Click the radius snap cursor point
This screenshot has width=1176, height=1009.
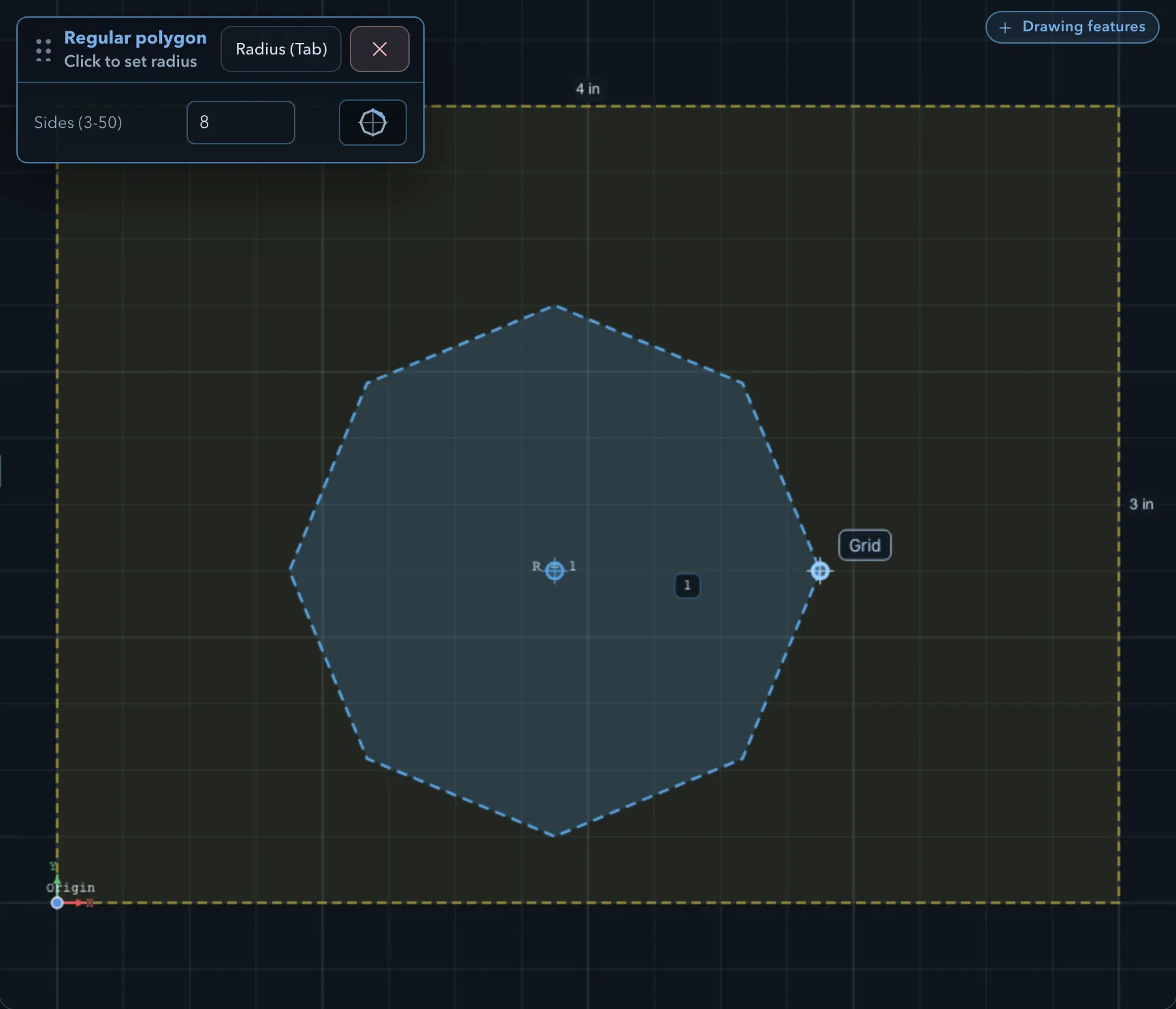820,571
